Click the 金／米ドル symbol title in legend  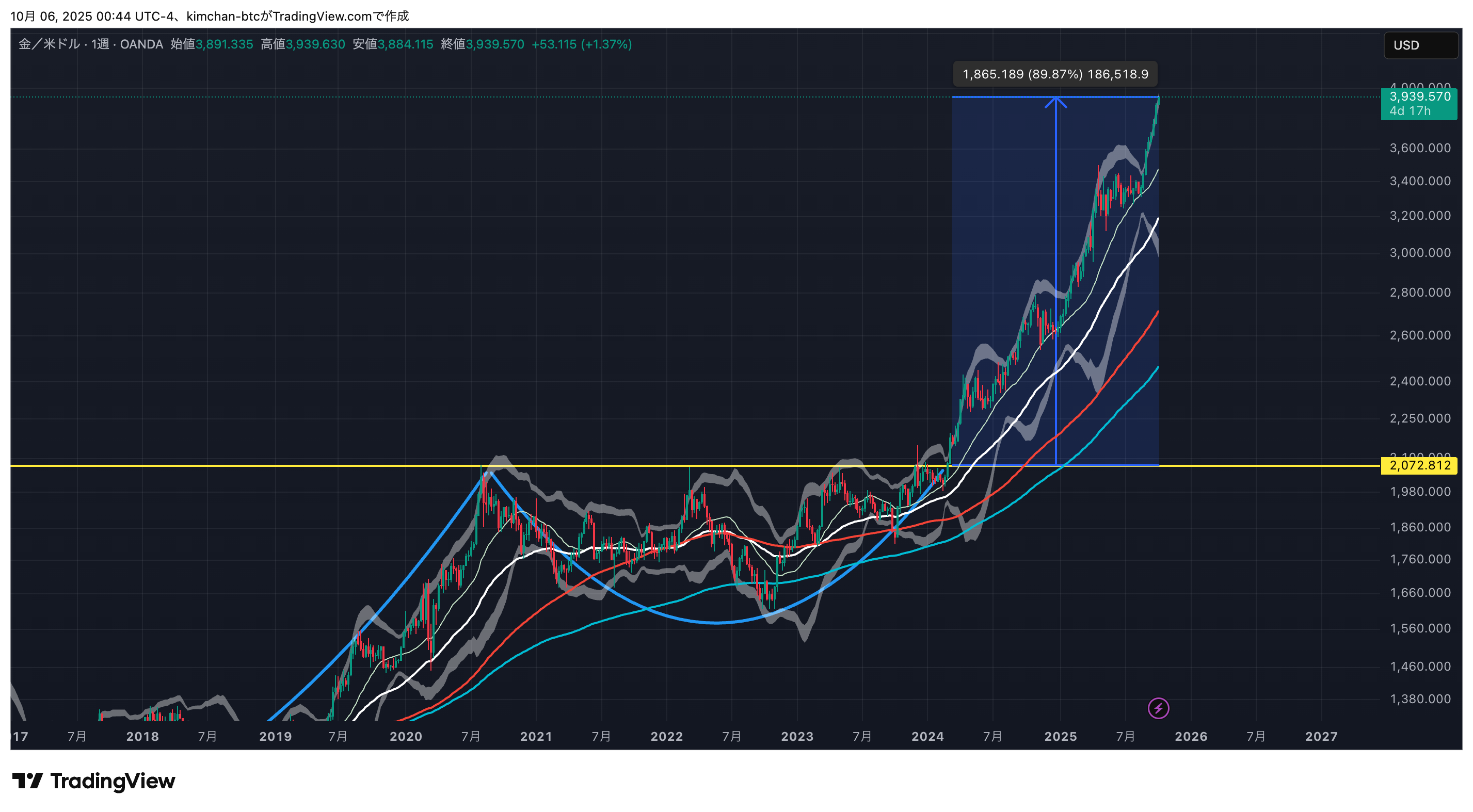(x=49, y=44)
